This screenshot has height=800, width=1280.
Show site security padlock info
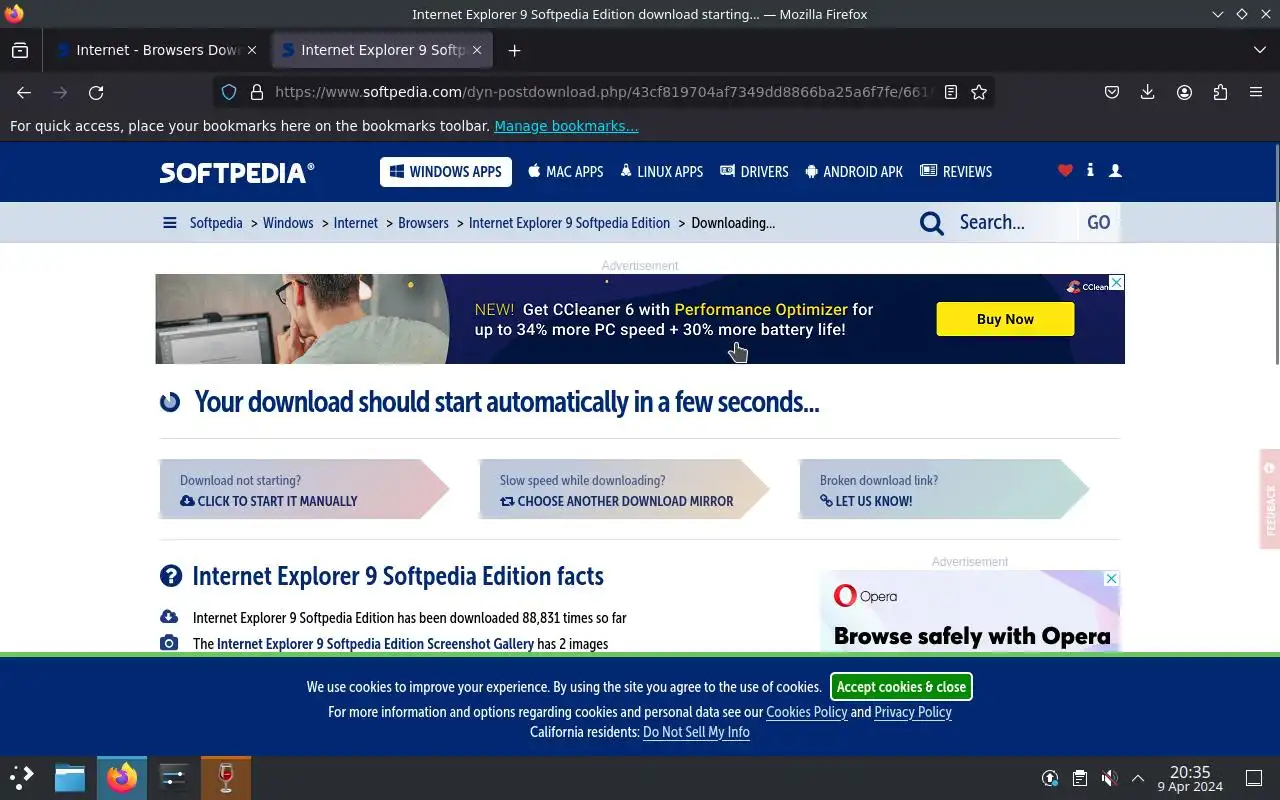click(x=257, y=92)
